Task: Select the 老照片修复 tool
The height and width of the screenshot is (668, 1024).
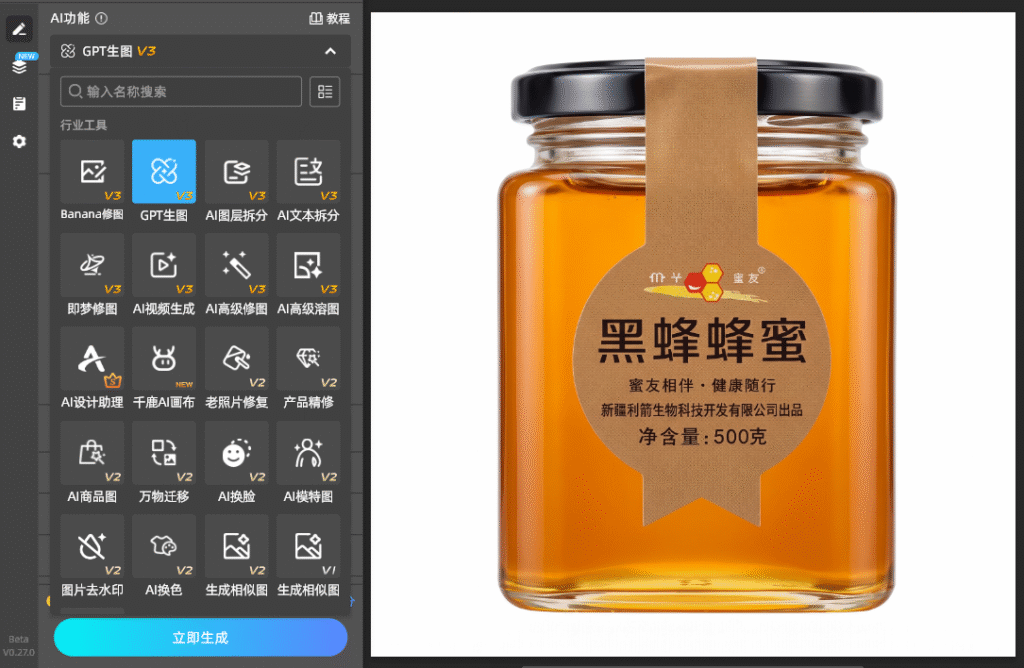Action: 236,359
